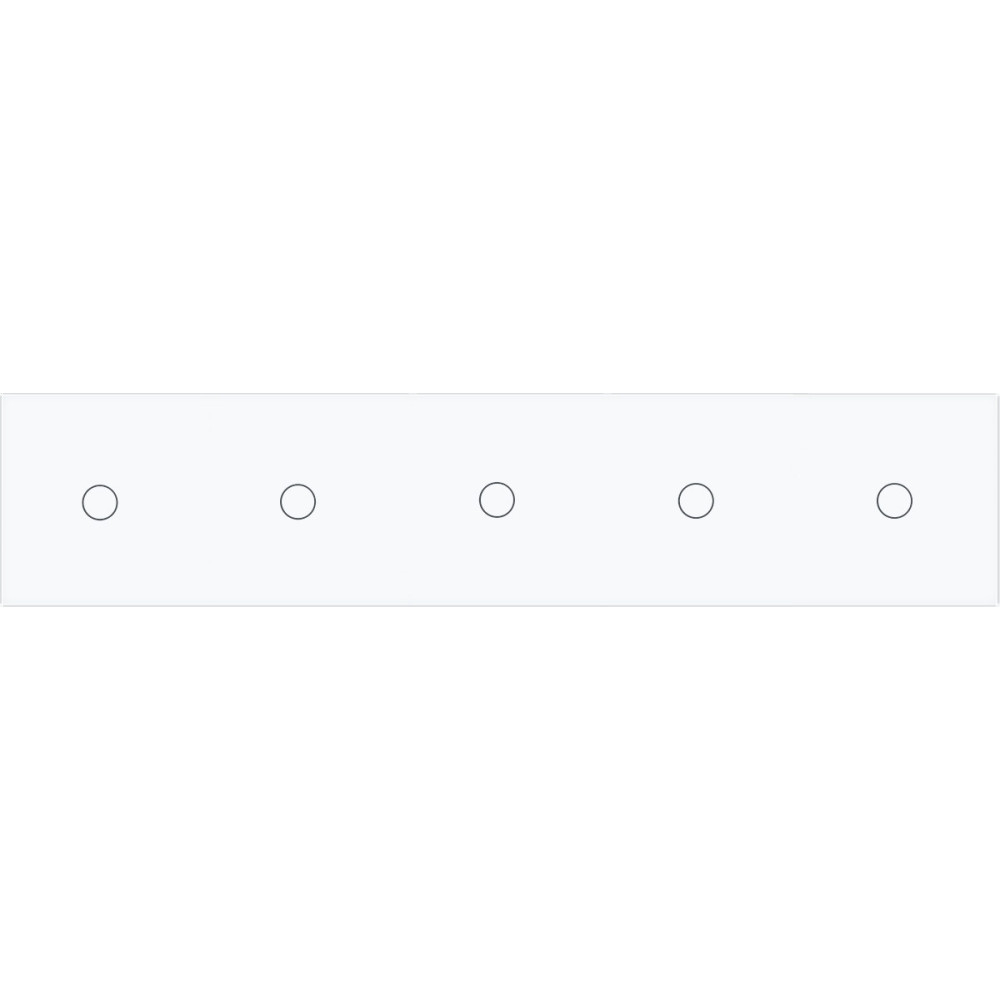Click panel surface right of the rightmost circle
Image resolution: width=1000 pixels, height=1000 pixels.
955,501
